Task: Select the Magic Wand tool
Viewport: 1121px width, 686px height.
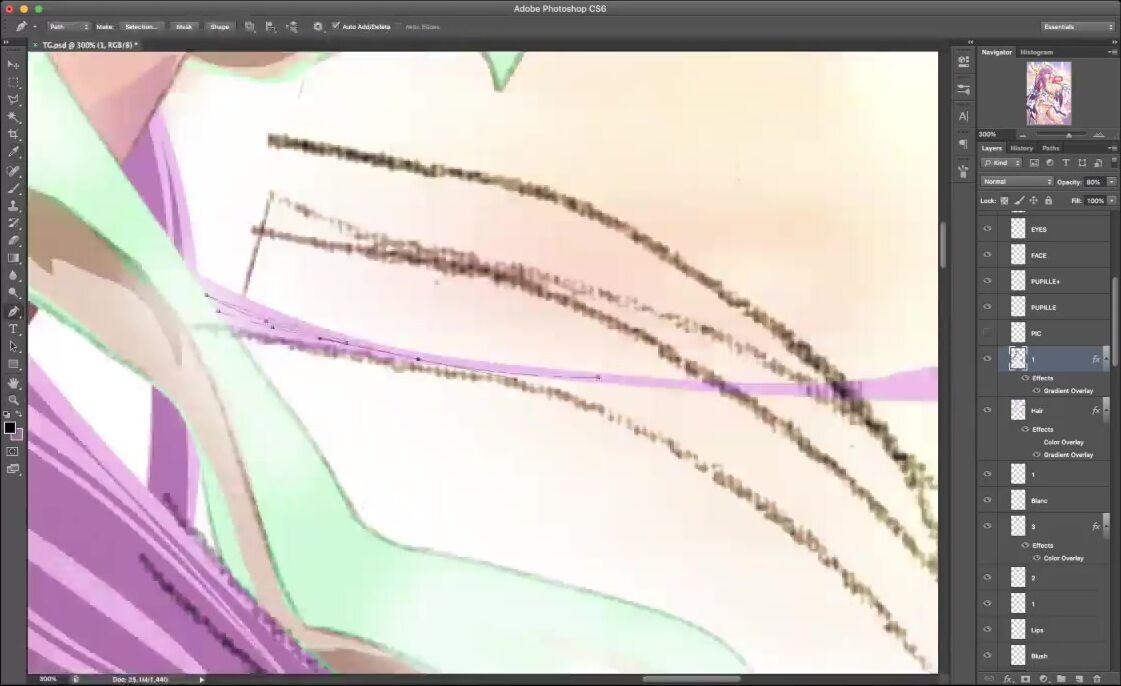Action: (13, 117)
